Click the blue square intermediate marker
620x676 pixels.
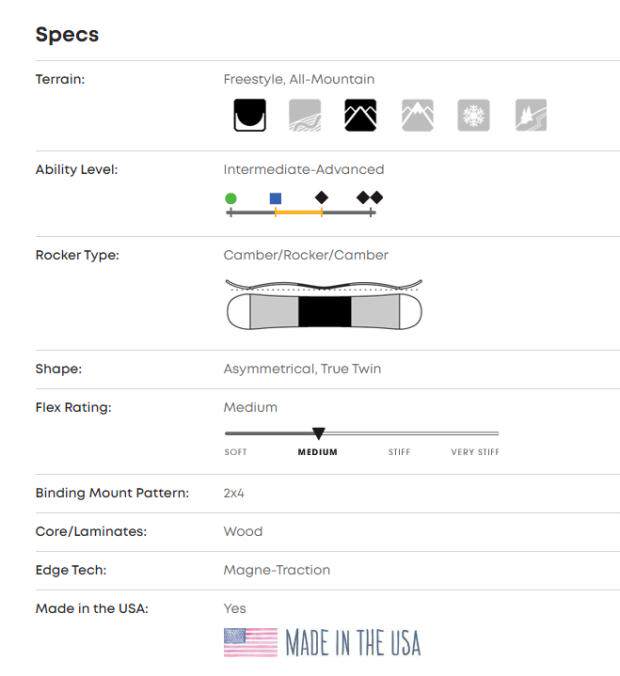pyautogui.click(x=276, y=198)
